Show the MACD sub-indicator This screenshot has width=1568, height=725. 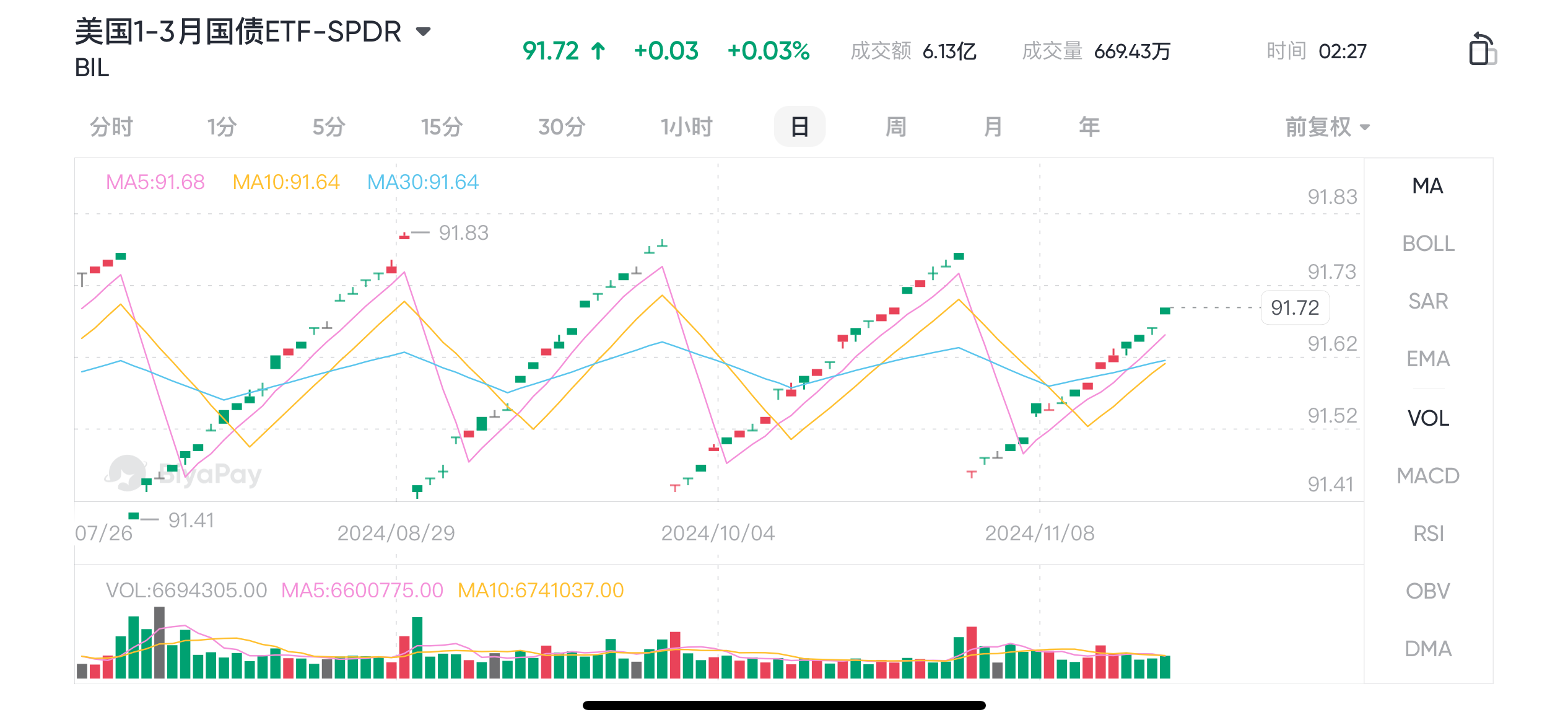(x=1428, y=476)
